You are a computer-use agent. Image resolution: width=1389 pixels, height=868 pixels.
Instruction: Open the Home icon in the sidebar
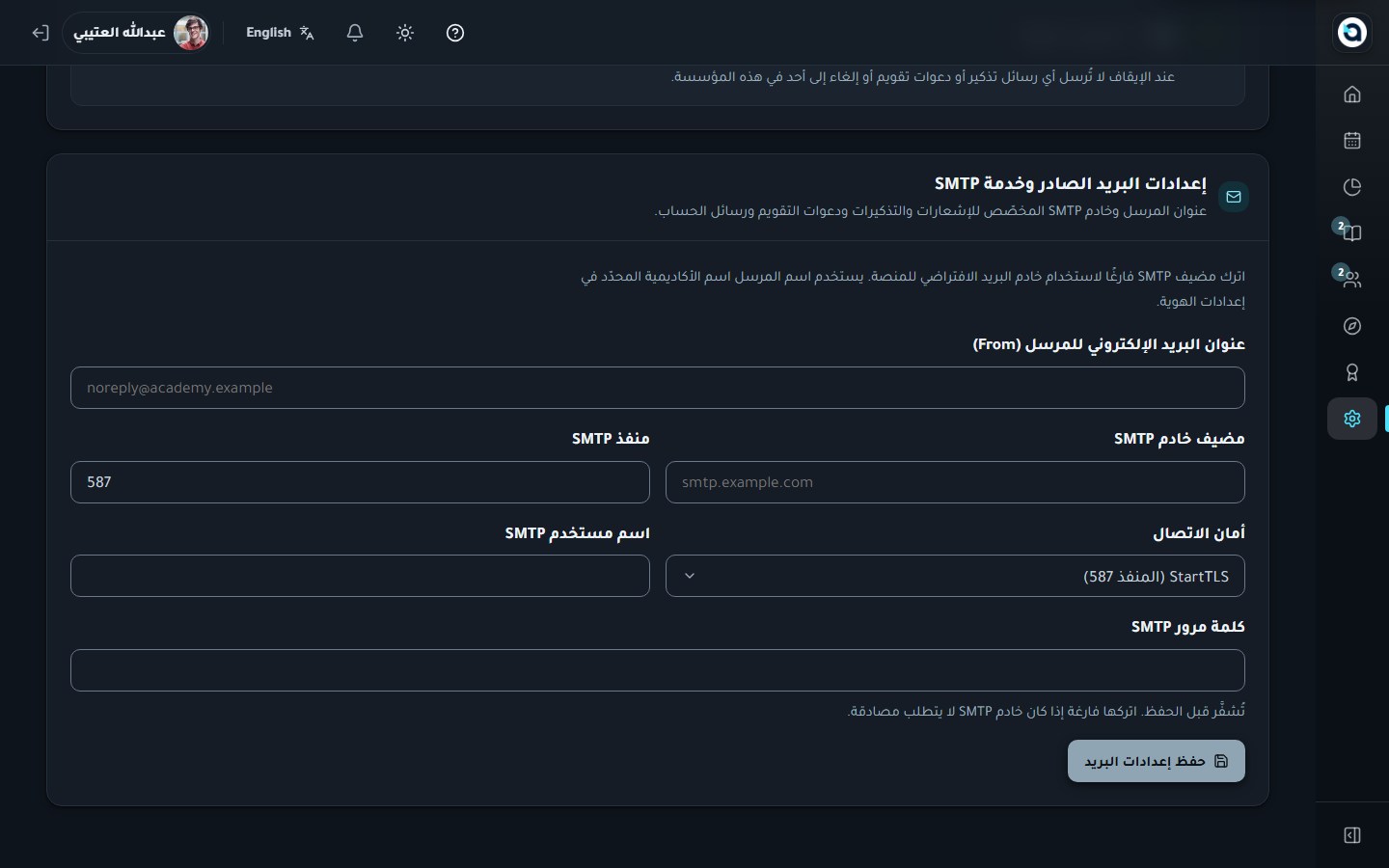[x=1351, y=94]
